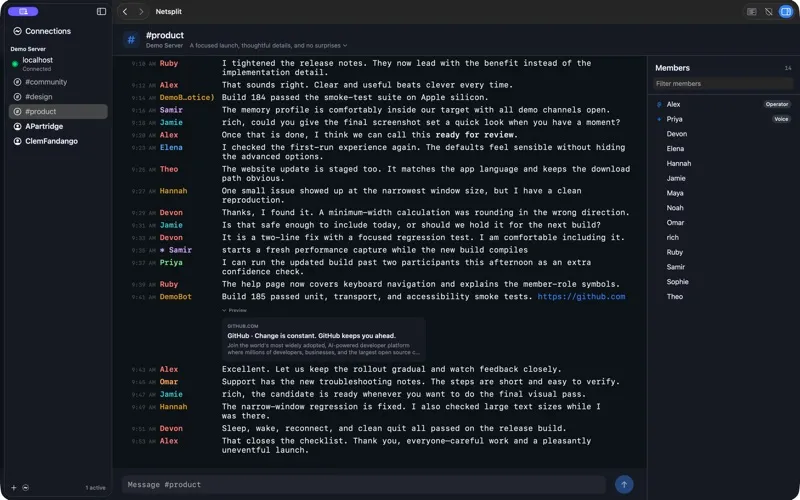The height and width of the screenshot is (500, 800).
Task: Click the blue hash channel icon
Action: click(131, 39)
